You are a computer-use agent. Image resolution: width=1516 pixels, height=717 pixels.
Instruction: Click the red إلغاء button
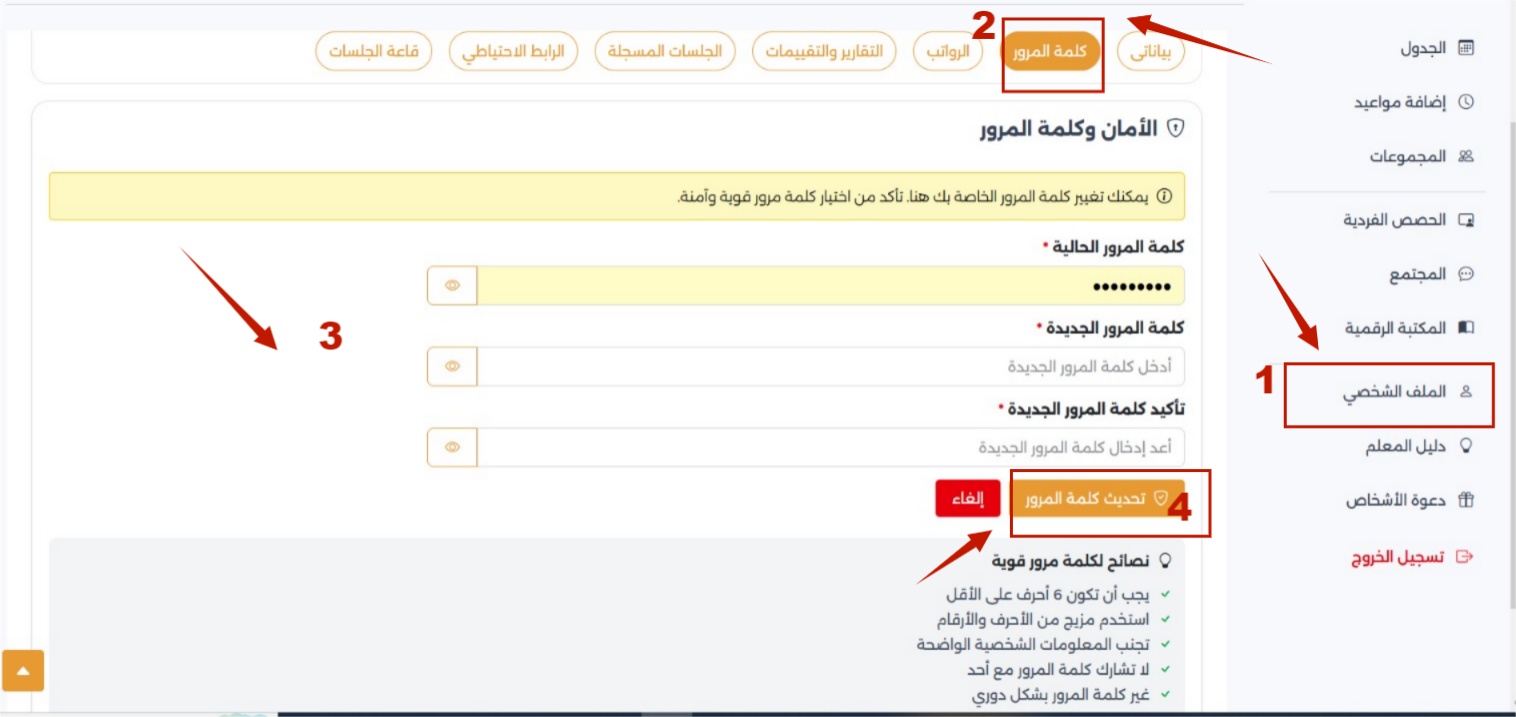pyautogui.click(x=968, y=499)
